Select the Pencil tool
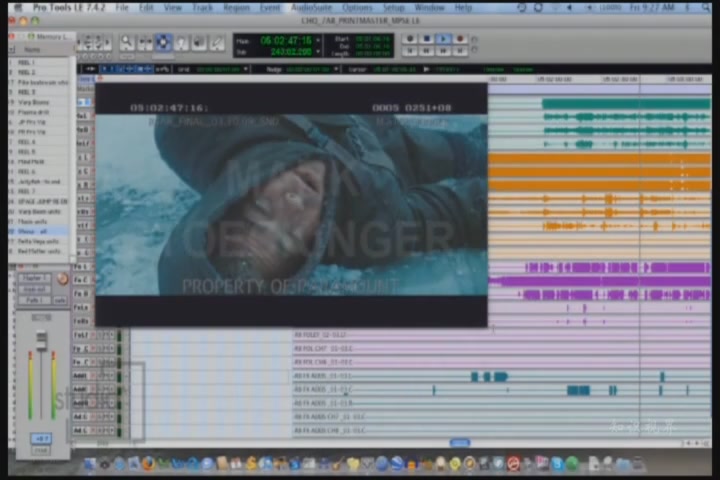The image size is (720, 480). [x=217, y=43]
